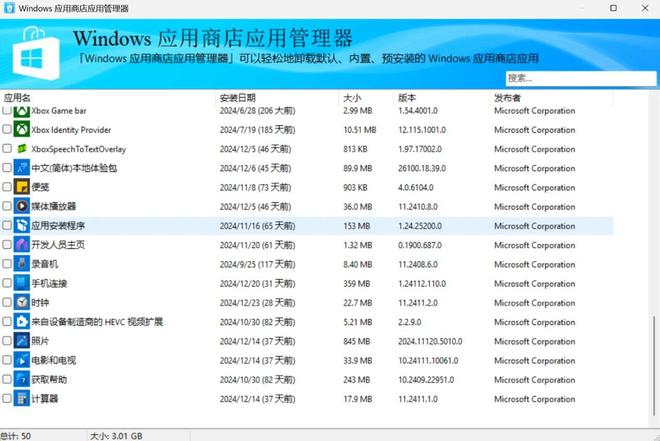The image size is (660, 441).
Task: Click version 2024.11120.5010.0
Action: click(430, 341)
